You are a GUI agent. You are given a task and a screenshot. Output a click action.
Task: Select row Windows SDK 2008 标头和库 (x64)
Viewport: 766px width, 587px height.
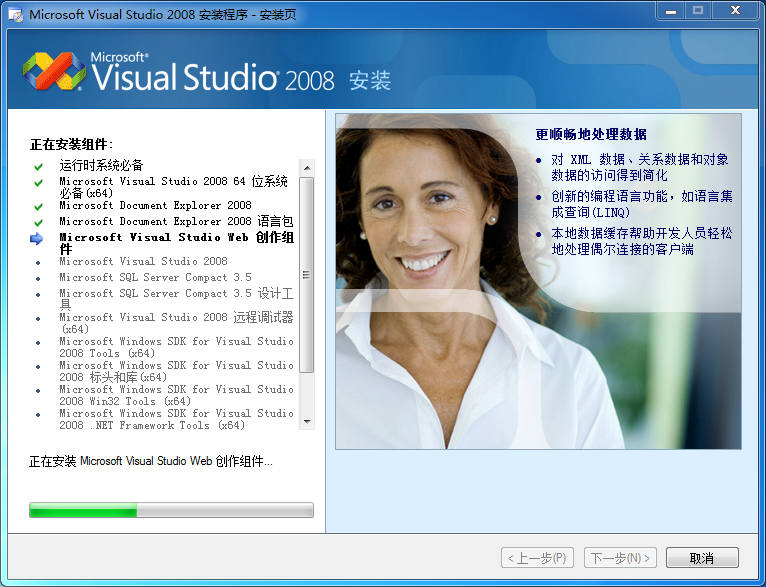click(176, 371)
